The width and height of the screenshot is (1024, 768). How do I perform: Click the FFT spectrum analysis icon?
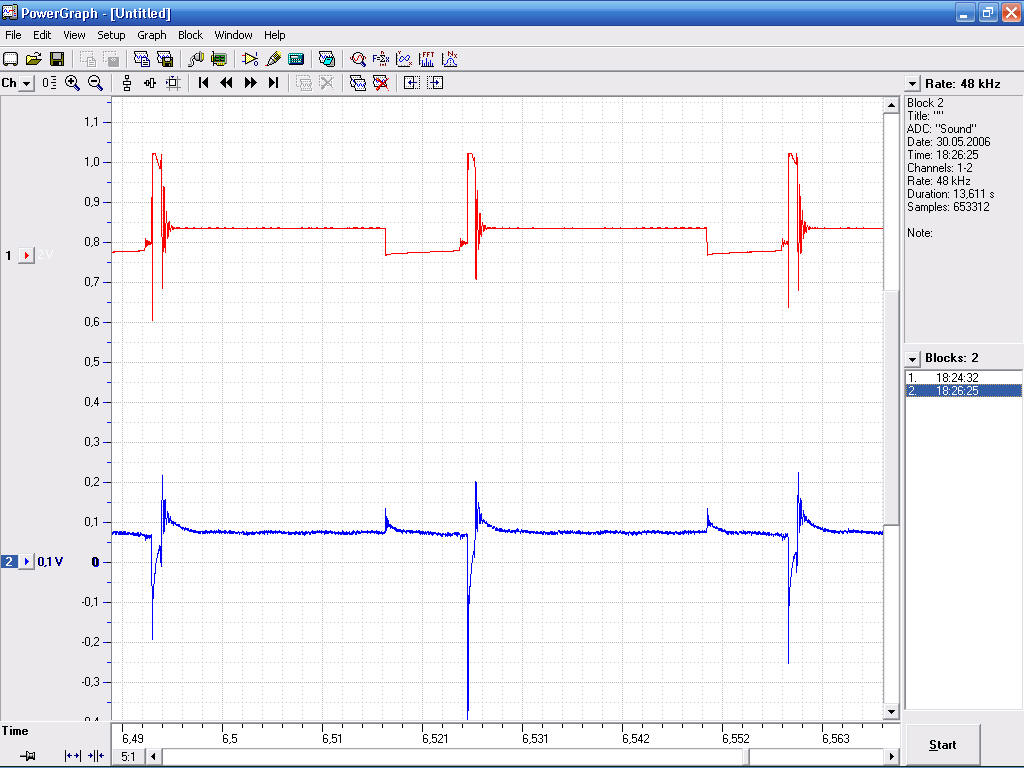coord(427,59)
